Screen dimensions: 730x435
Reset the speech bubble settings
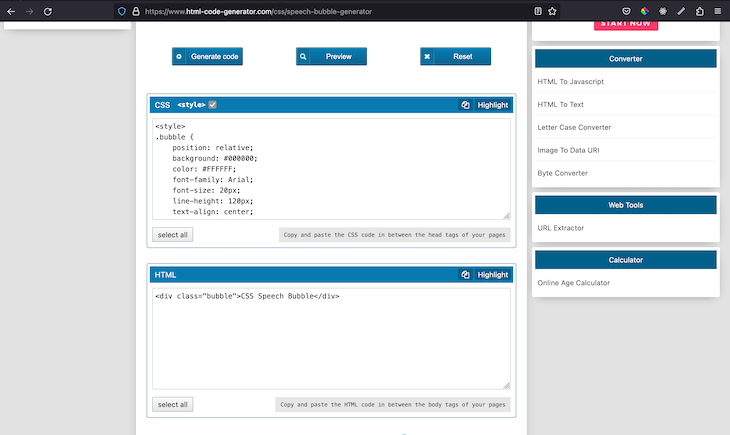point(455,57)
